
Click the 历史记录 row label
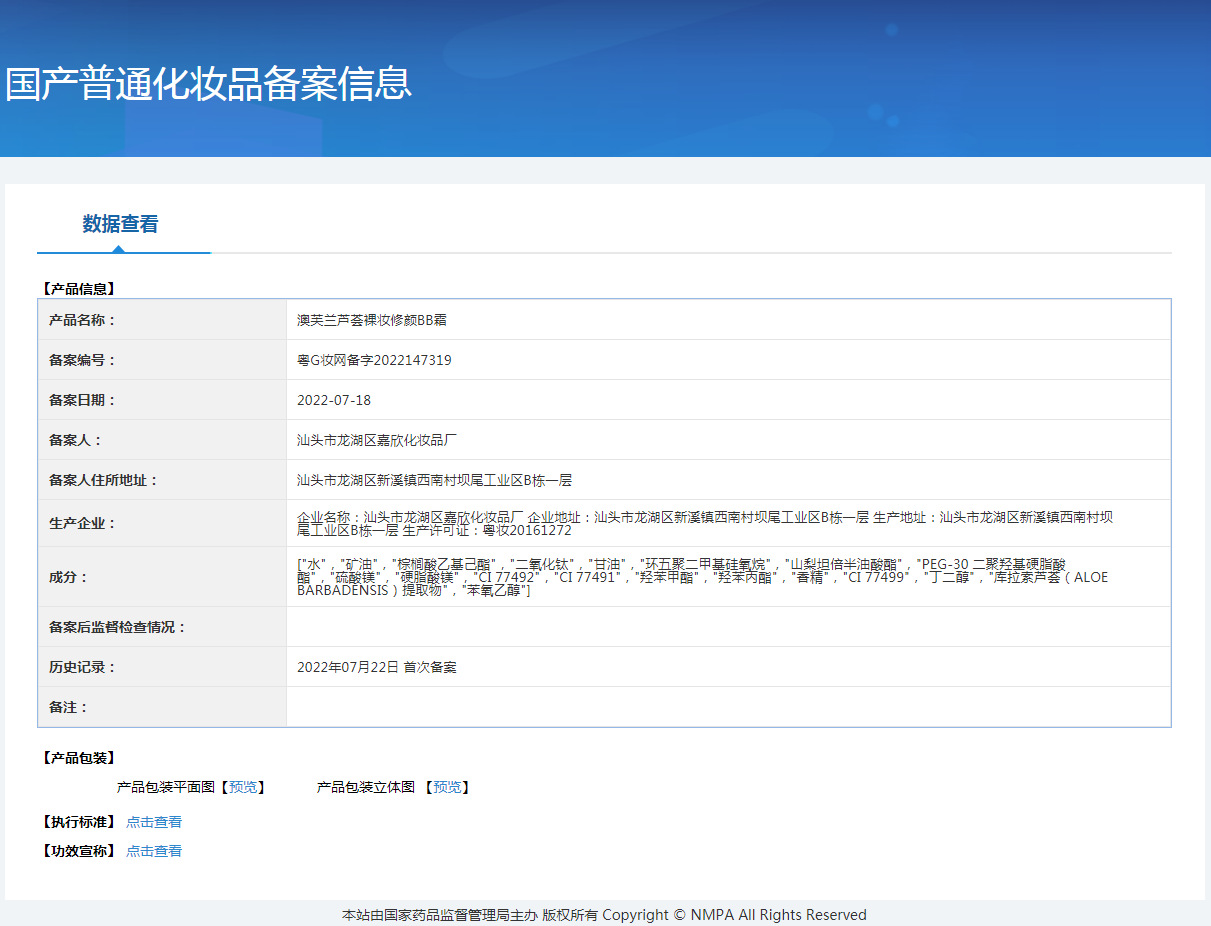tap(82, 667)
